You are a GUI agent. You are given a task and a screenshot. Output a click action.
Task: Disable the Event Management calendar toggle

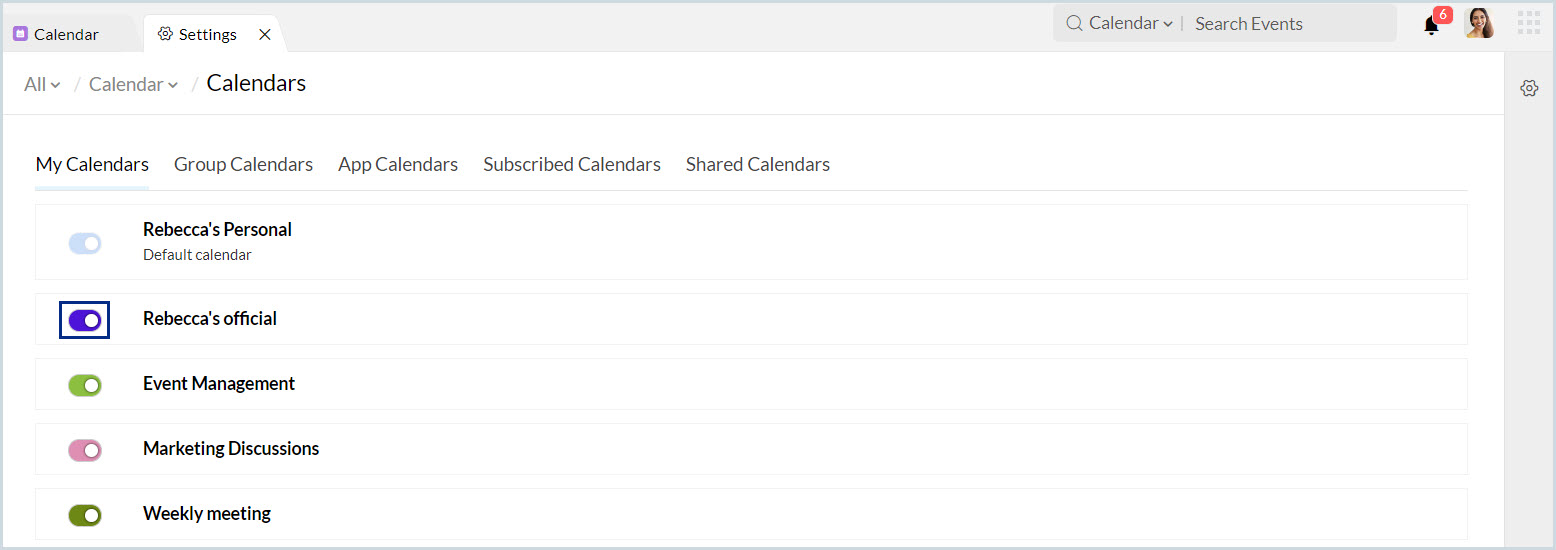85,385
